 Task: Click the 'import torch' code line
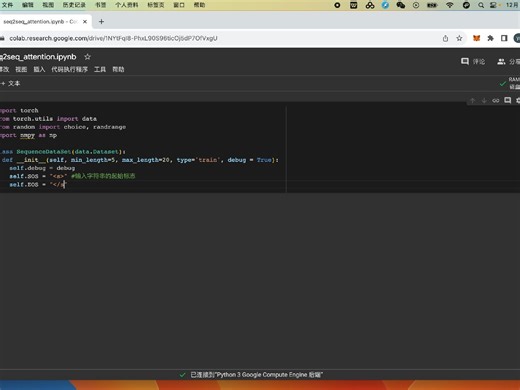point(19,110)
